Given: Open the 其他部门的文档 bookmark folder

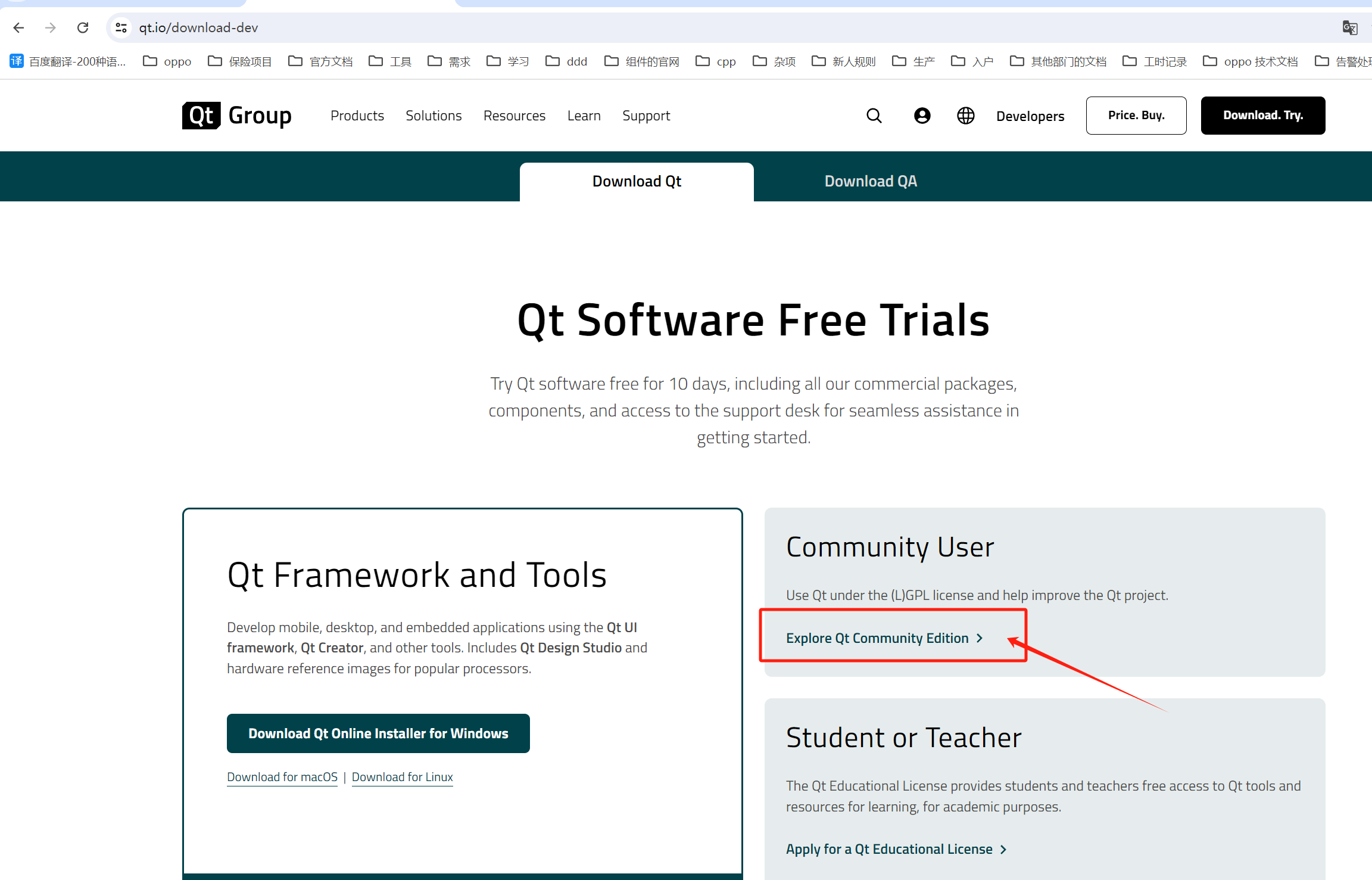Looking at the screenshot, I should (x=1058, y=61).
